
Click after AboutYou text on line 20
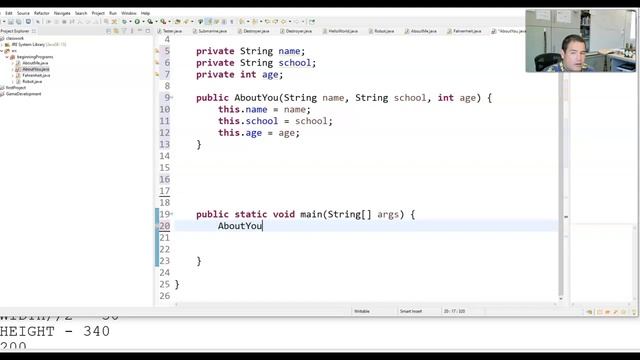click(x=262, y=226)
